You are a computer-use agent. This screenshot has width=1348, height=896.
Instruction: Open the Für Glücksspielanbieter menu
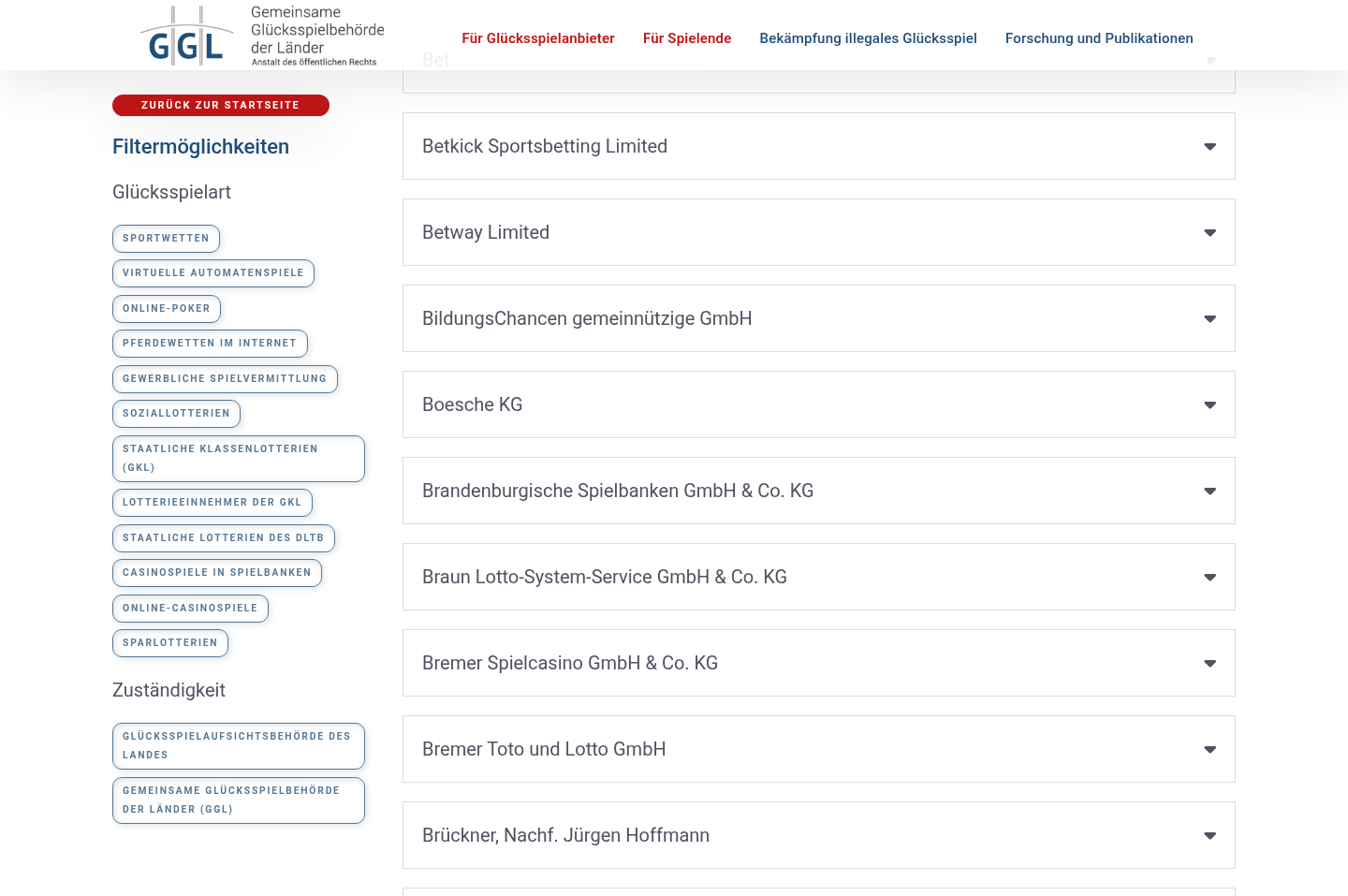click(538, 38)
